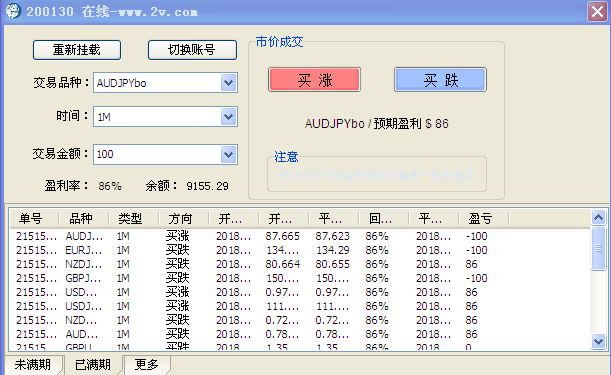Sort by the 品种 column header
This screenshot has height=375, width=611.
84,219
